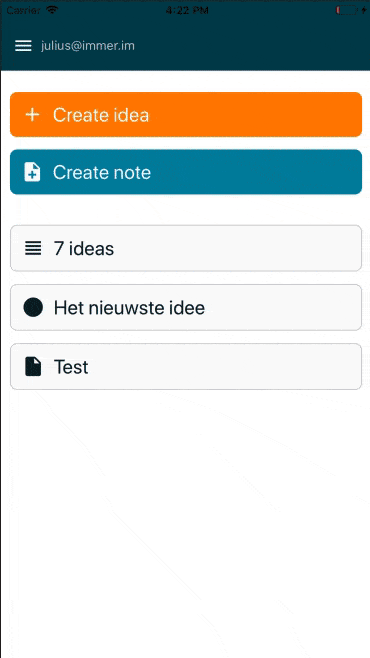Click the 4:22 PM clock in status bar
Image resolution: width=370 pixels, height=658 pixels.
point(187,10)
